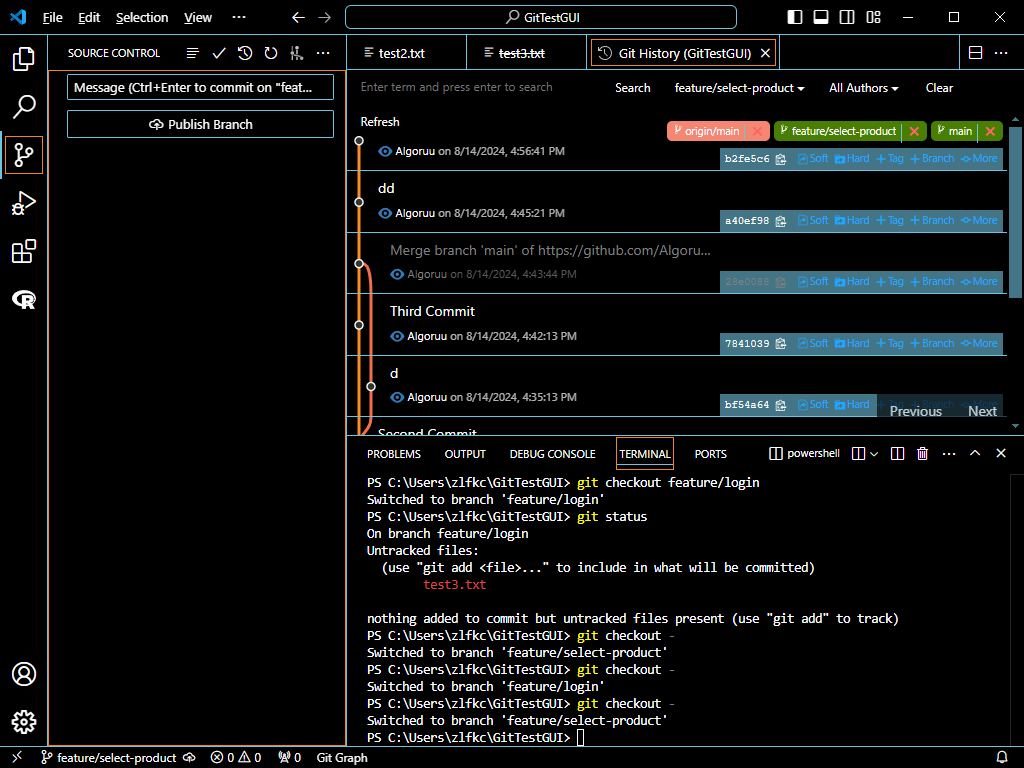Image resolution: width=1024 pixels, height=768 pixels.
Task: Copy hash 7841039 to clipboard icon
Action: pyautogui.click(x=780, y=344)
